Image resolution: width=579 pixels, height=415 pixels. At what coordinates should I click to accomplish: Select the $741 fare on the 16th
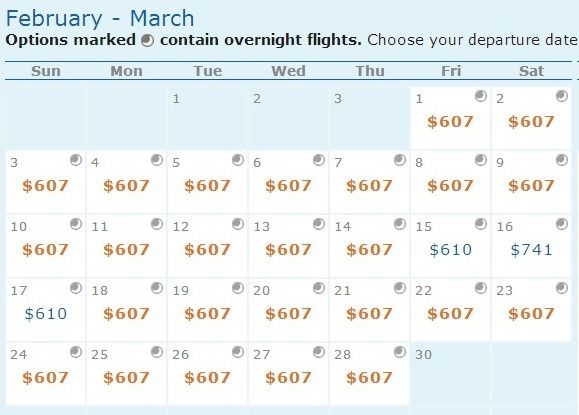pyautogui.click(x=531, y=250)
